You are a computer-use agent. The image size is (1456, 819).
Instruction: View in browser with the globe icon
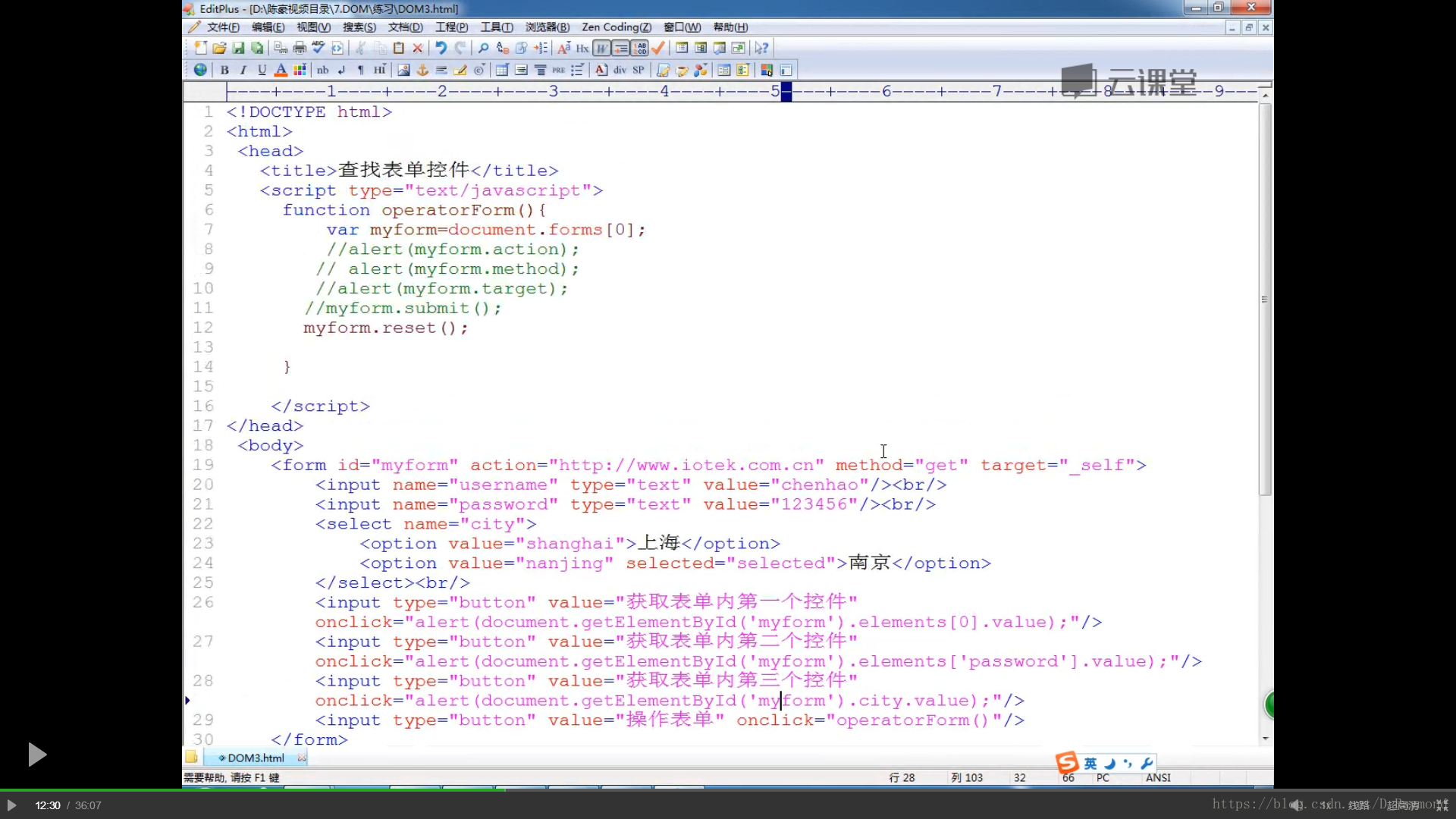click(x=200, y=70)
